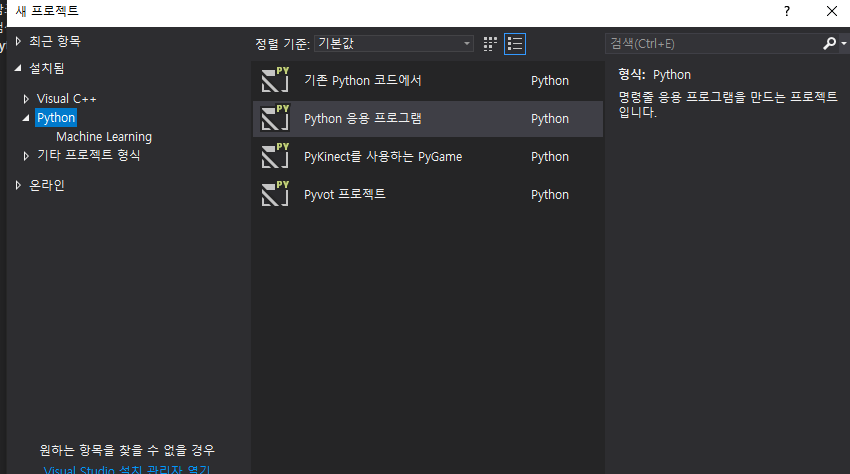The width and height of the screenshot is (850, 474).
Task: Select PyKinect를 사용하는 PyGame template
Action: [x=428, y=156]
